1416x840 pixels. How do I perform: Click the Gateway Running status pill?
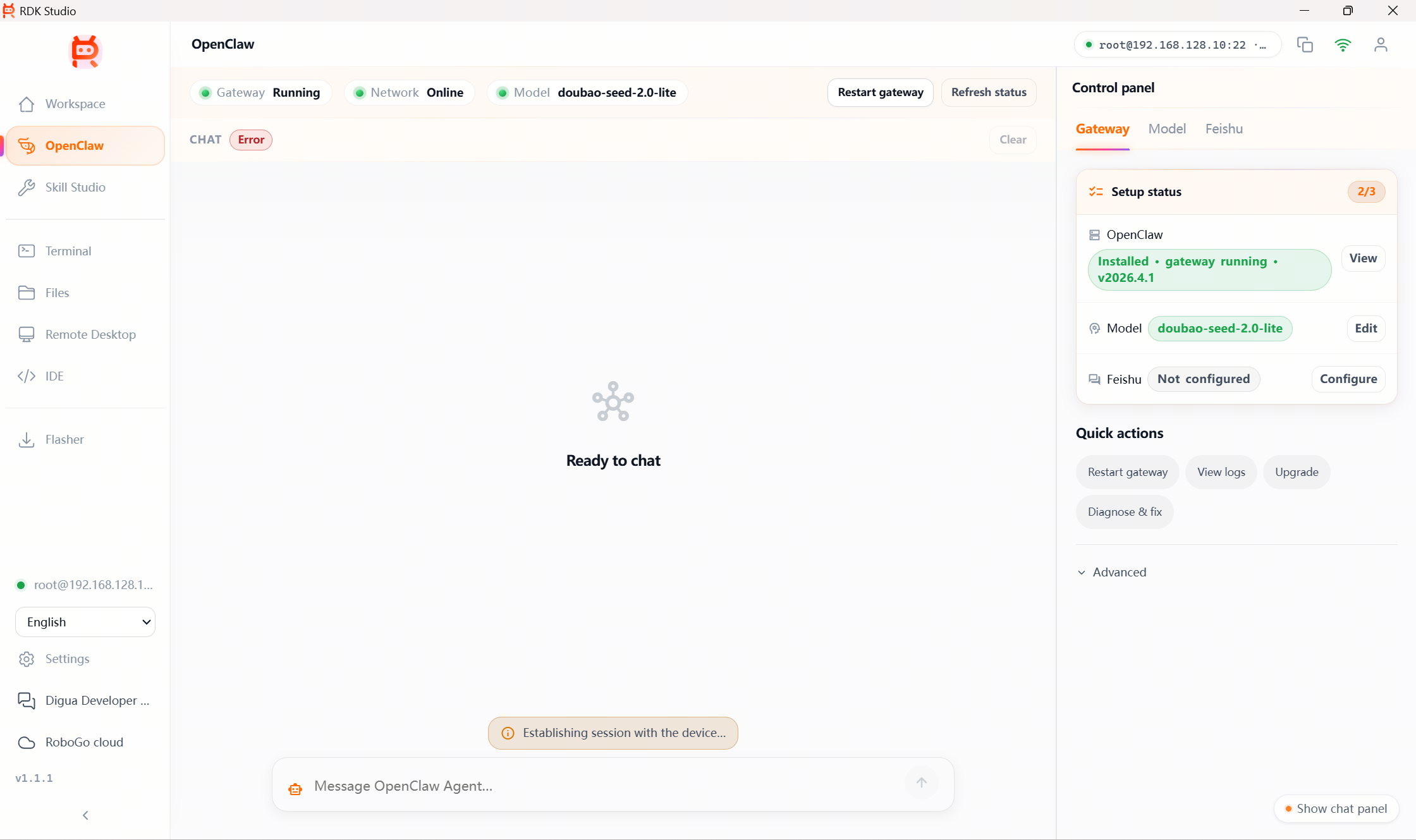(x=260, y=93)
